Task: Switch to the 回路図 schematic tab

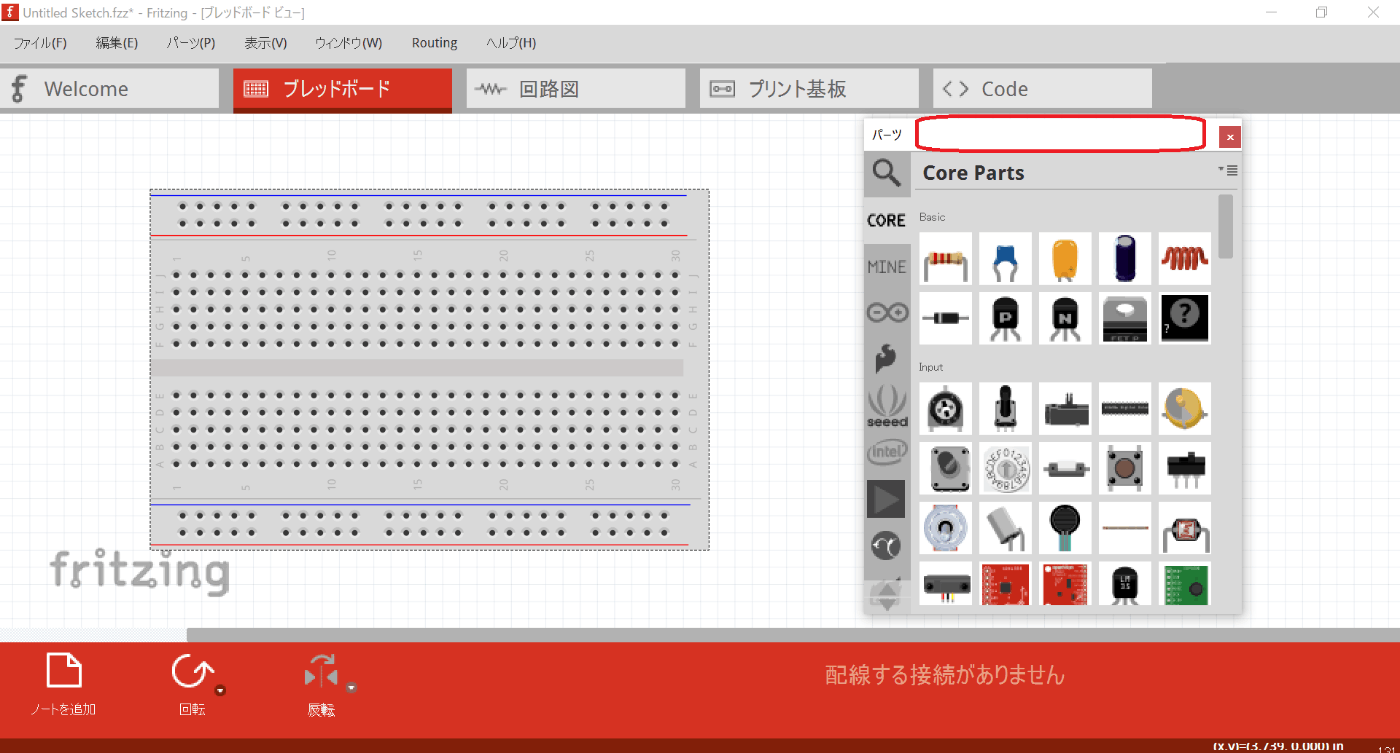Action: [x=576, y=89]
